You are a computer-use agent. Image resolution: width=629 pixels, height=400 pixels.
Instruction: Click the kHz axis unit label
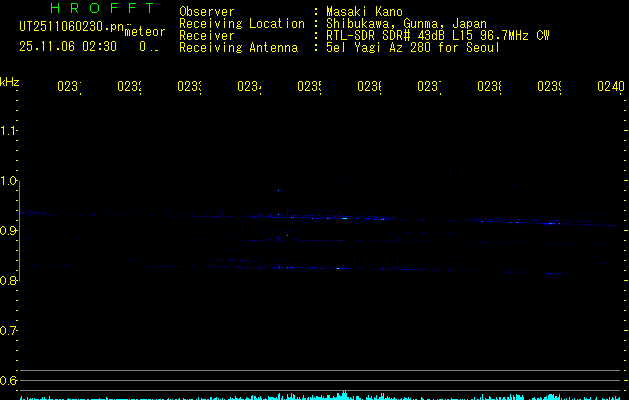click(x=10, y=82)
